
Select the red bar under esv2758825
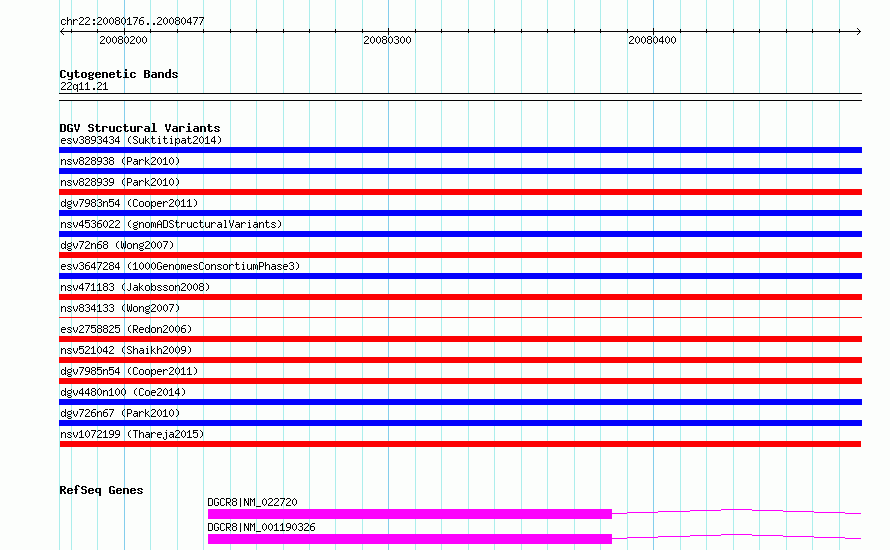point(460,339)
